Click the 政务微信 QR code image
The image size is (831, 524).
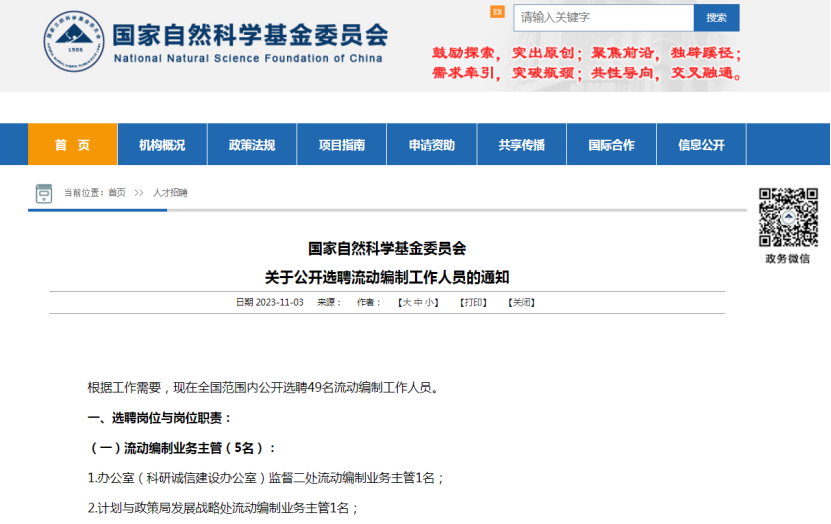[x=787, y=217]
